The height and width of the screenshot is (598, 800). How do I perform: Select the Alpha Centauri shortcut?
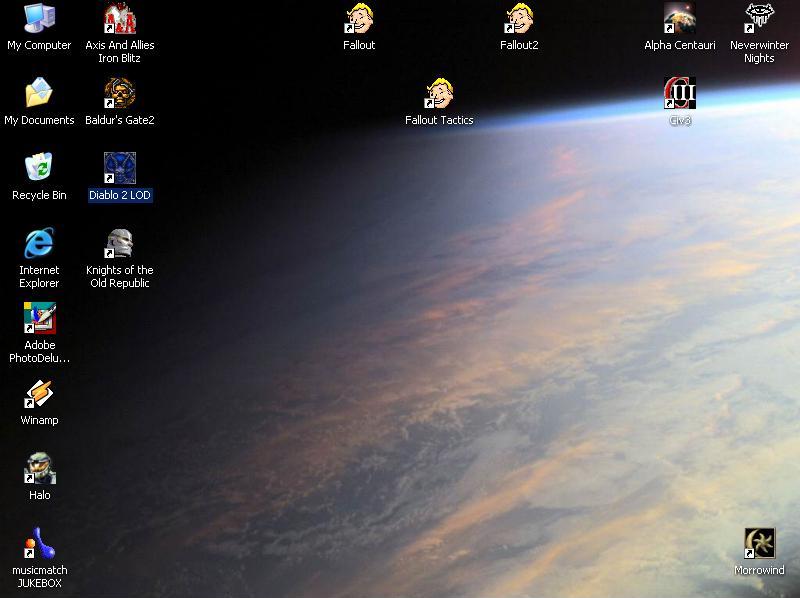[x=680, y=19]
